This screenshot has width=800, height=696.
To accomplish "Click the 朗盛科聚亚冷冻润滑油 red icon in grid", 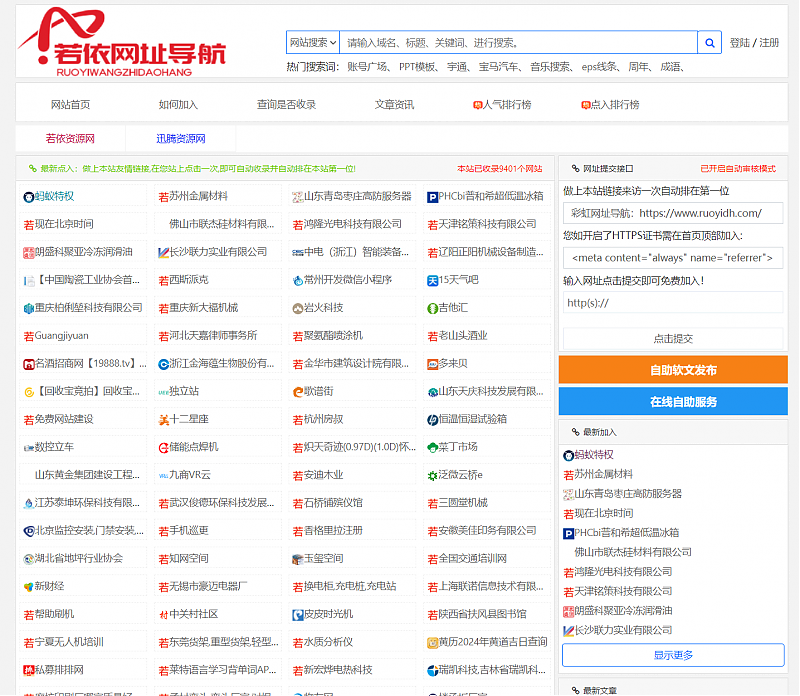I will click(x=29, y=253).
